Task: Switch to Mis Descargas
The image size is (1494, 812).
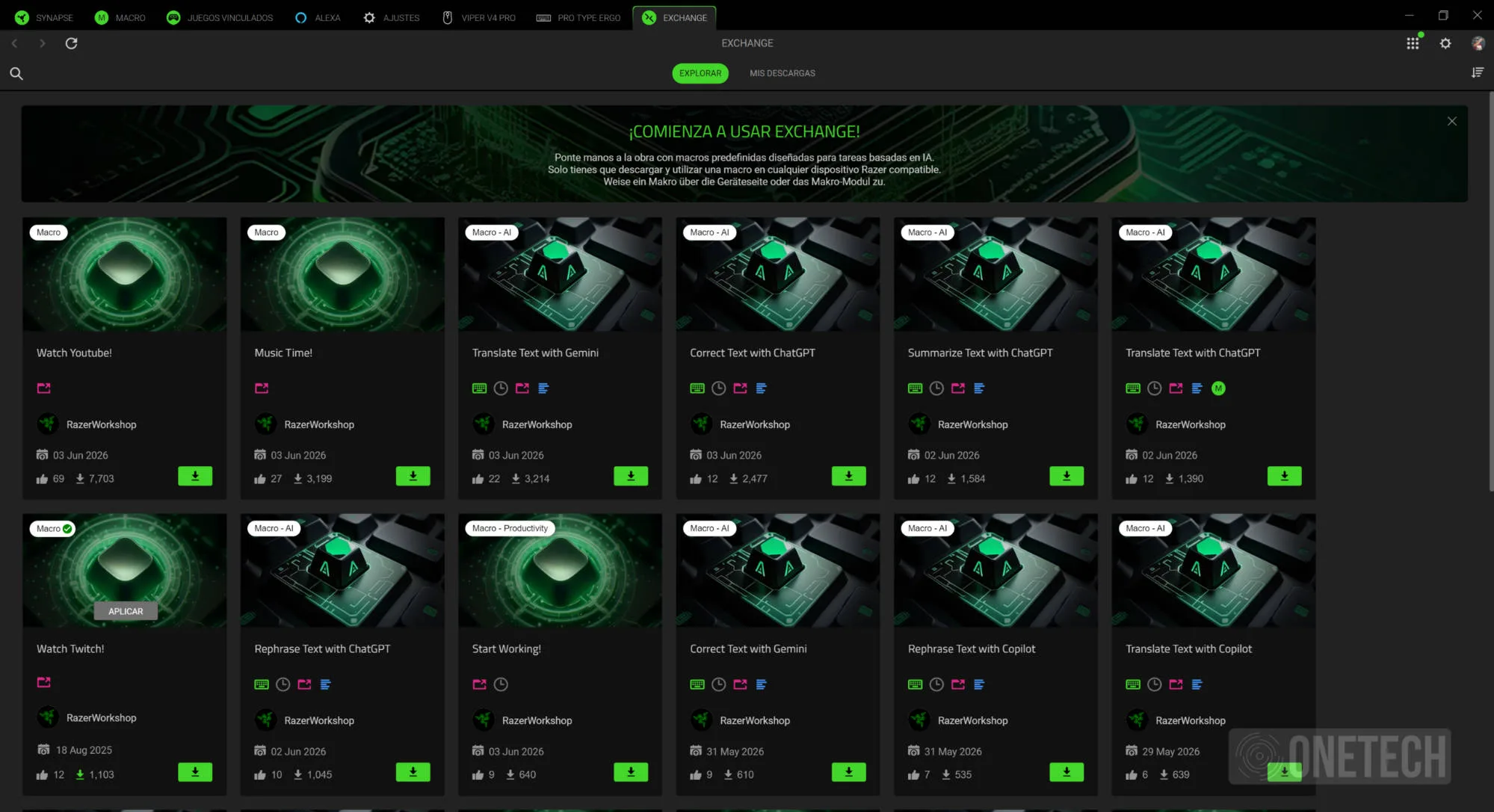Action: pos(783,73)
